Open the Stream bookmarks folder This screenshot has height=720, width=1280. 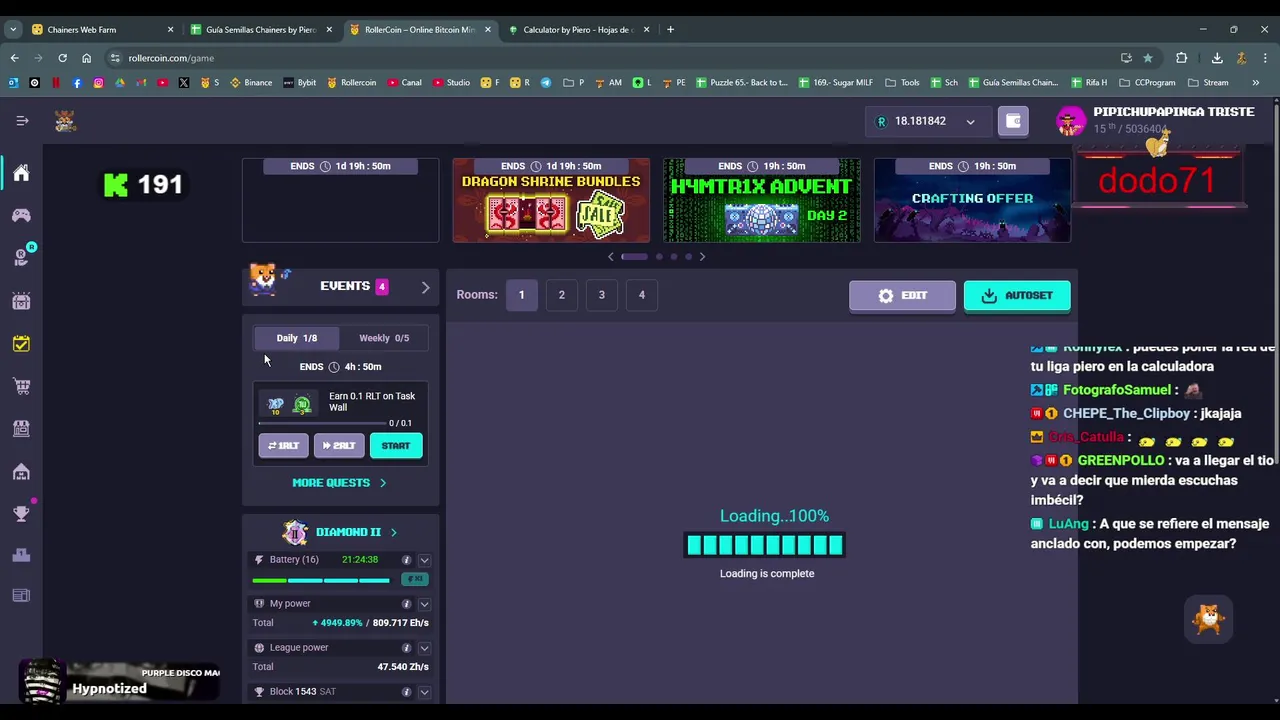point(1208,83)
